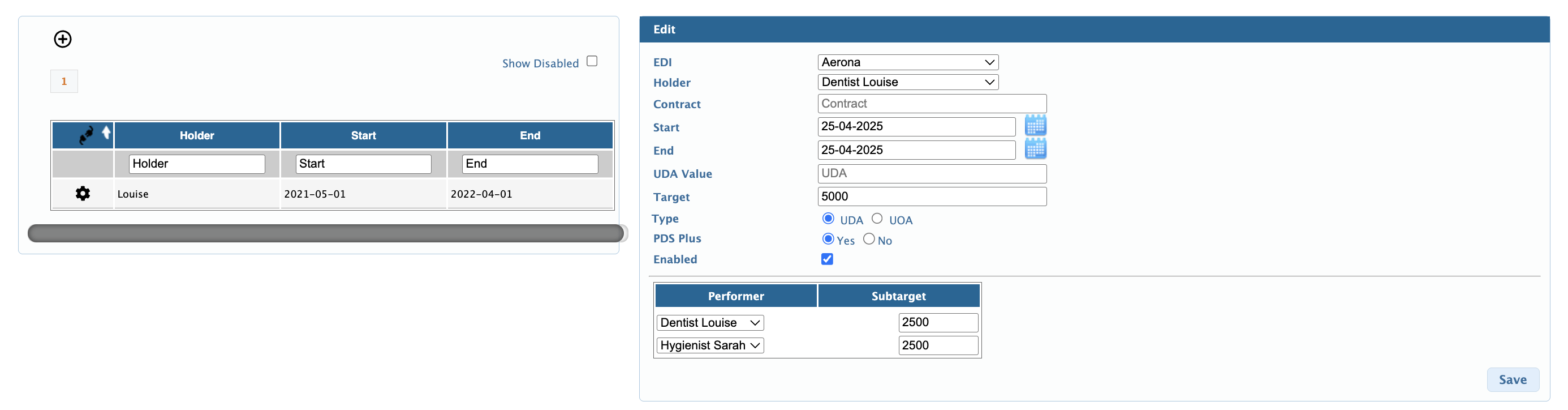Toggle the Enabled checkbox
Screen dimensions: 1568x410
click(x=827, y=259)
